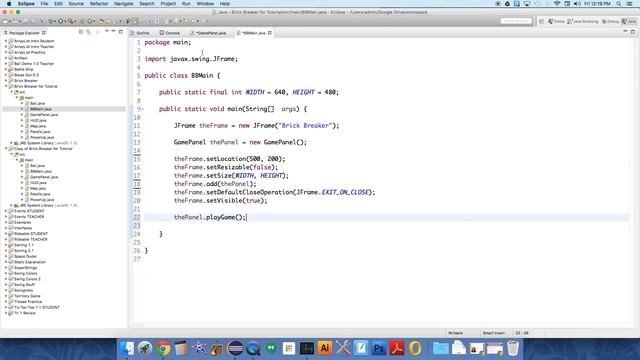This screenshot has height=360, width=640.
Task: Expand the Break Out 0.3 project
Action: (x=6, y=75)
